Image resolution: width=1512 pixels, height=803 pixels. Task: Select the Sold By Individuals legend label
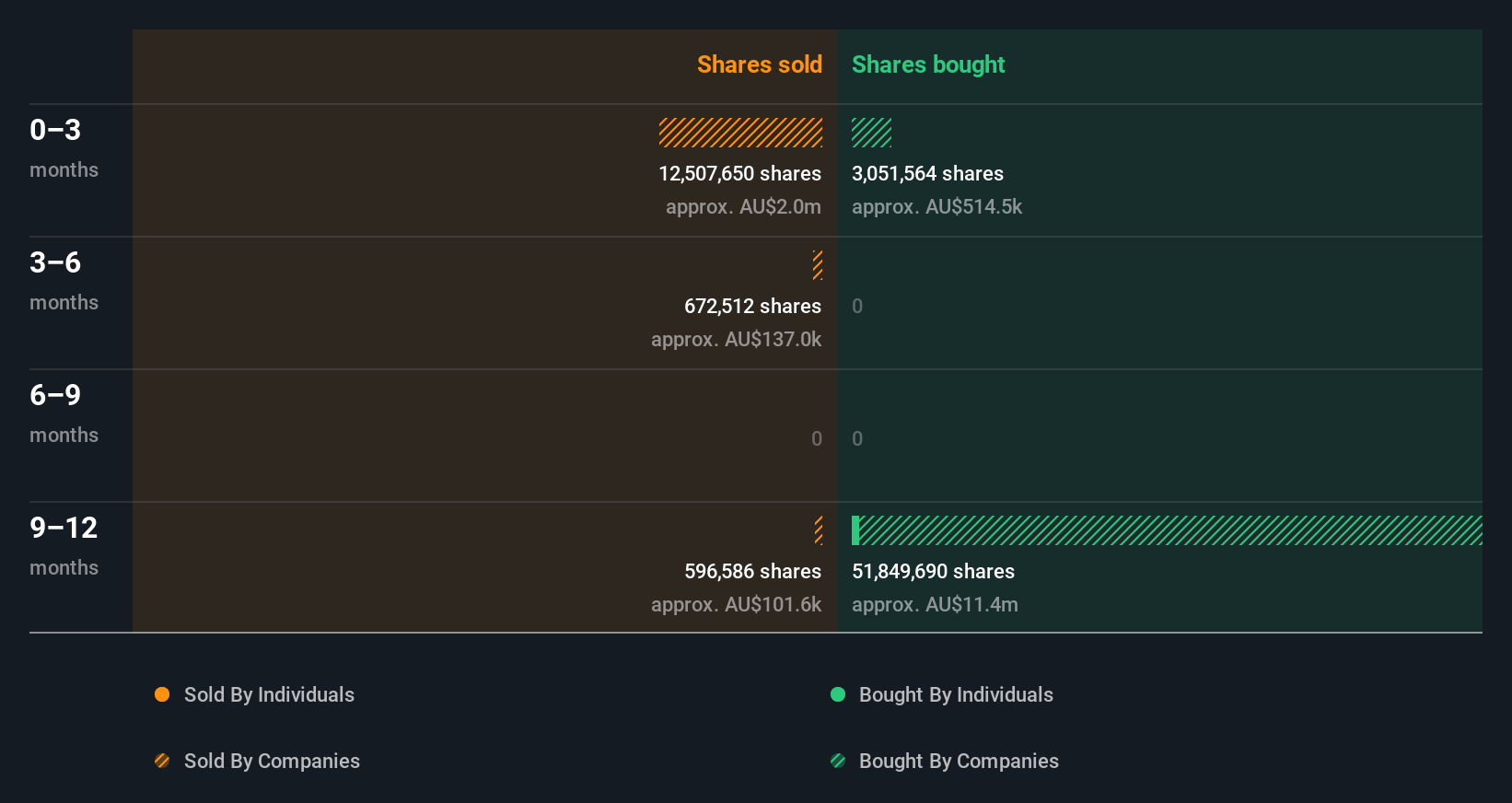(269, 694)
